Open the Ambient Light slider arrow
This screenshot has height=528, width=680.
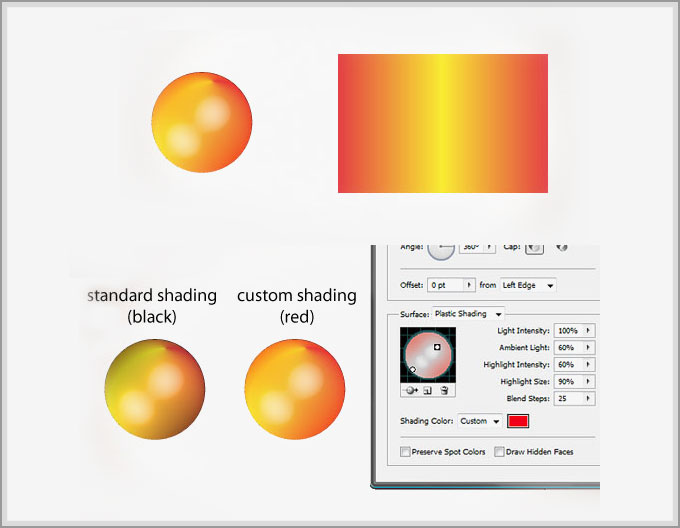[588, 347]
